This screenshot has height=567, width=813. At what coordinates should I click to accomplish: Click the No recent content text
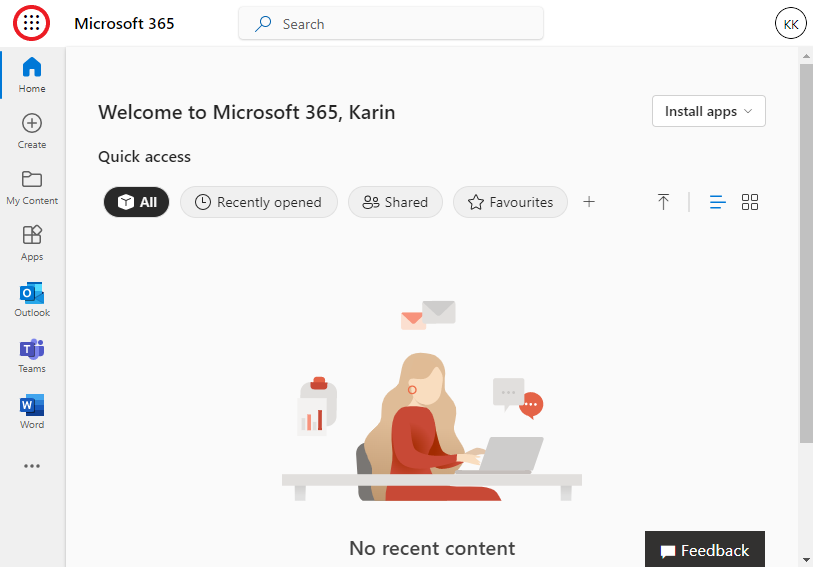432,548
